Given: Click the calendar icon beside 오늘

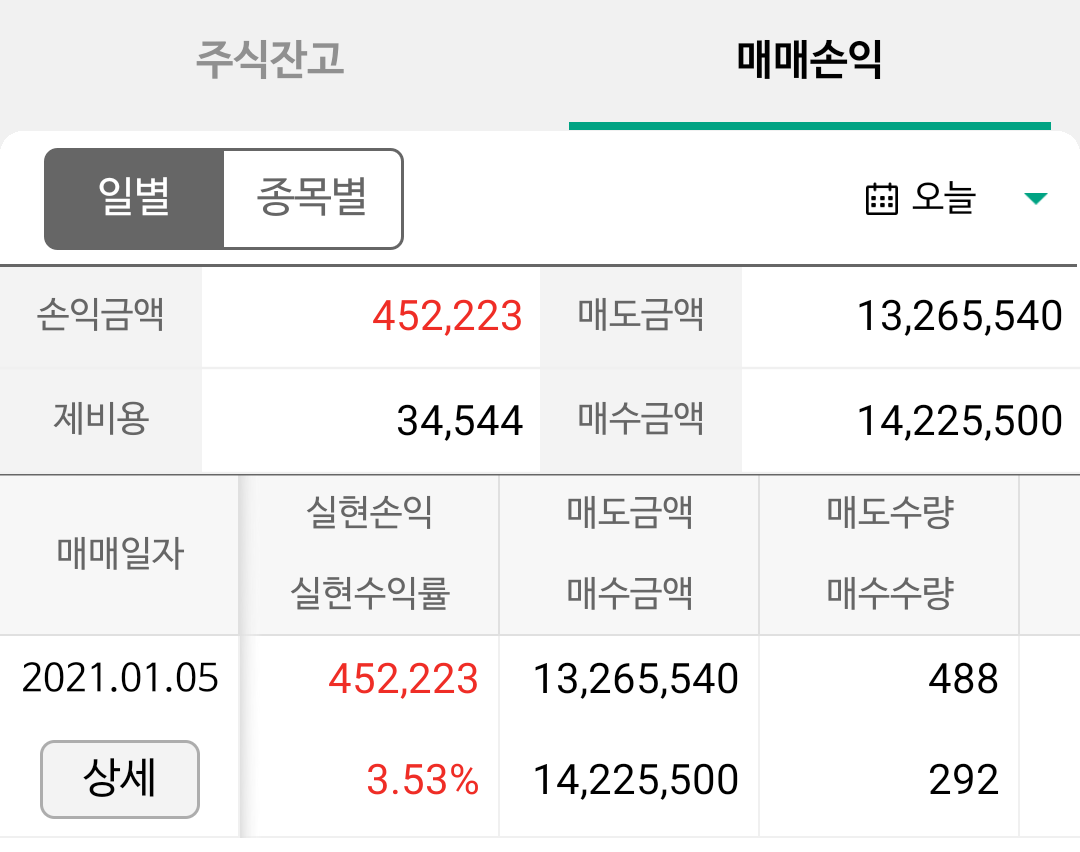Looking at the screenshot, I should point(881,199).
